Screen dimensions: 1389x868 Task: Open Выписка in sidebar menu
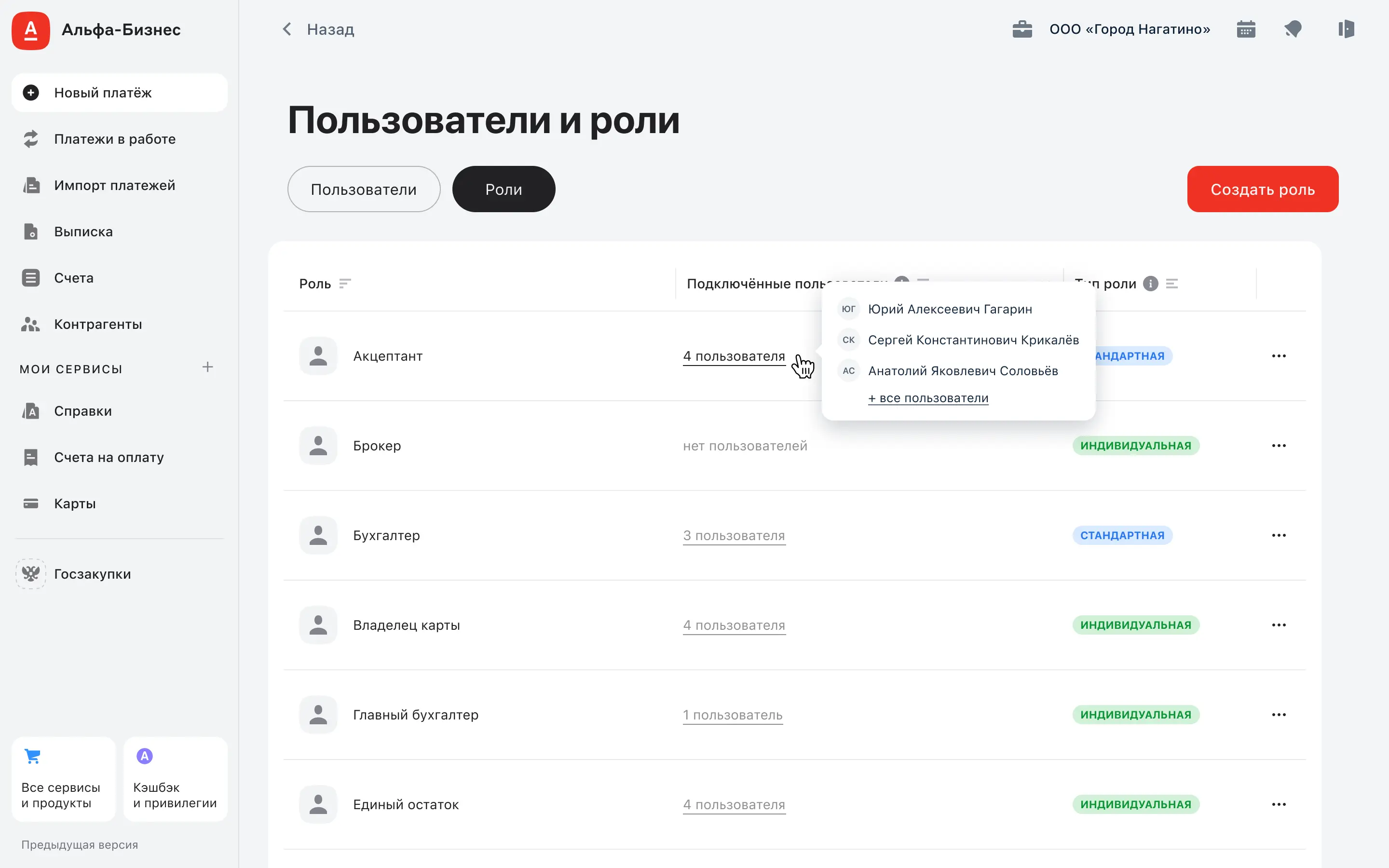(x=83, y=232)
